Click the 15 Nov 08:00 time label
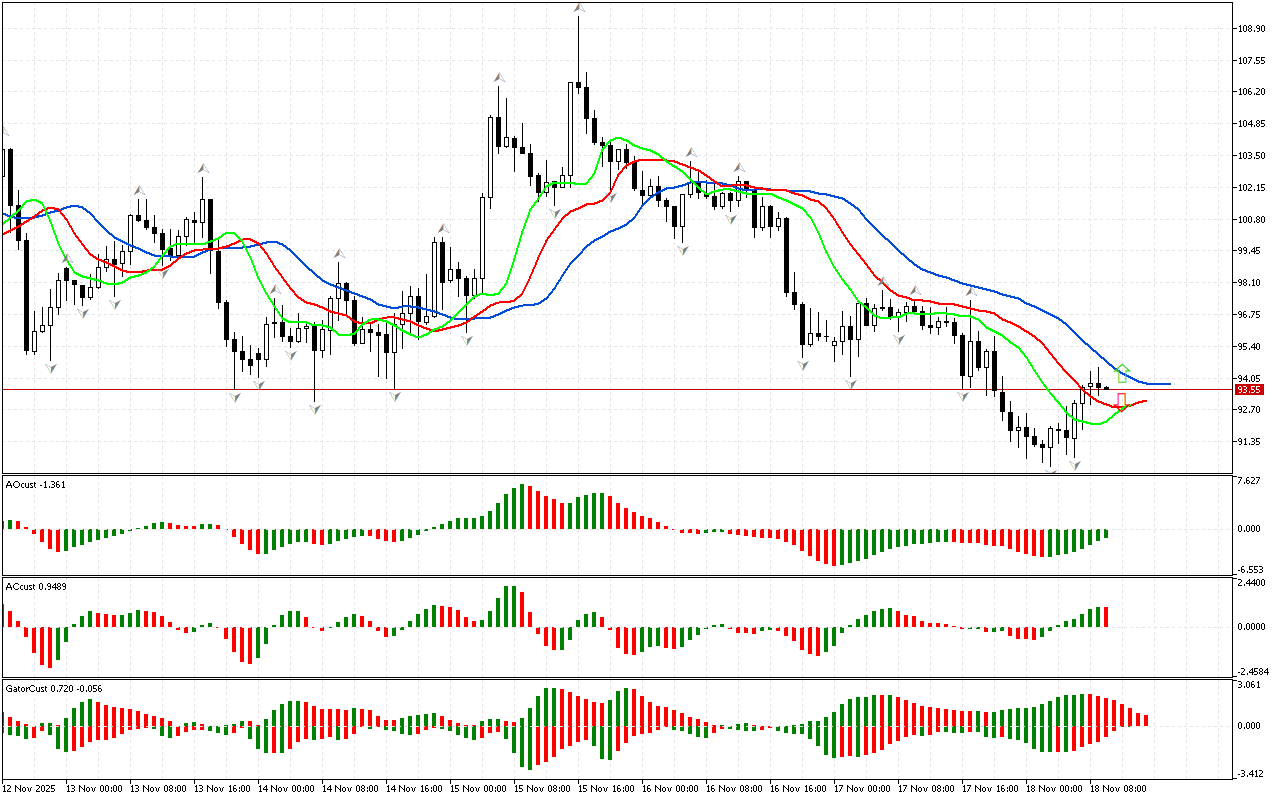The height and width of the screenshot is (800, 1280). (x=540, y=789)
